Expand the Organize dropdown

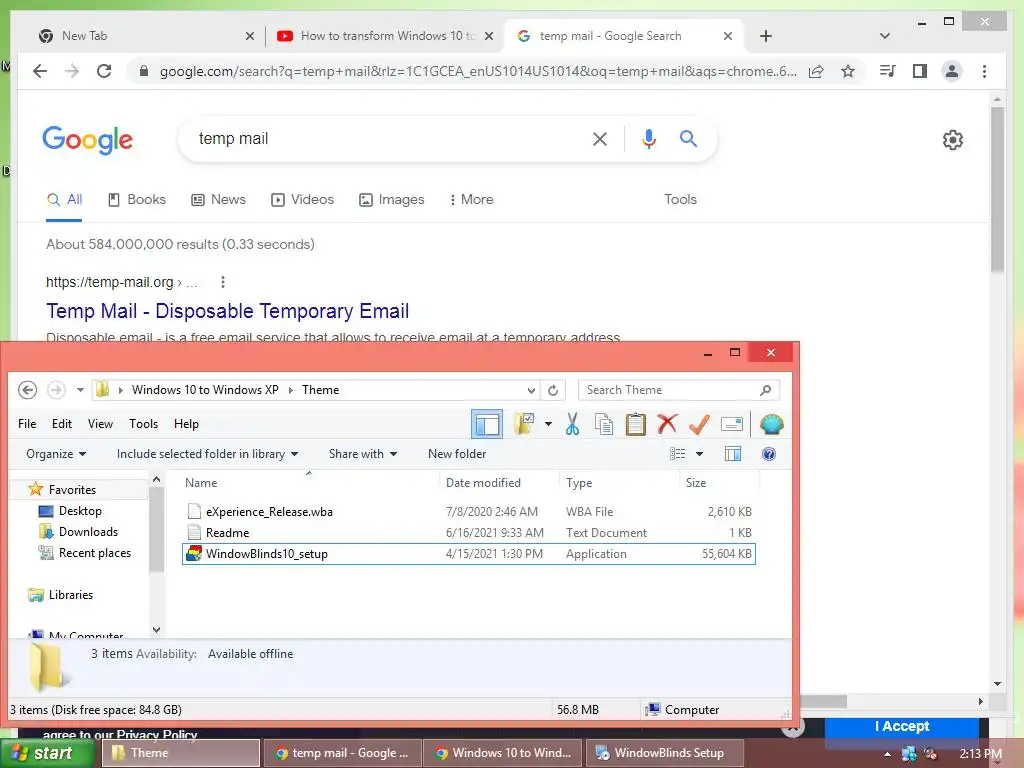[x=56, y=454]
